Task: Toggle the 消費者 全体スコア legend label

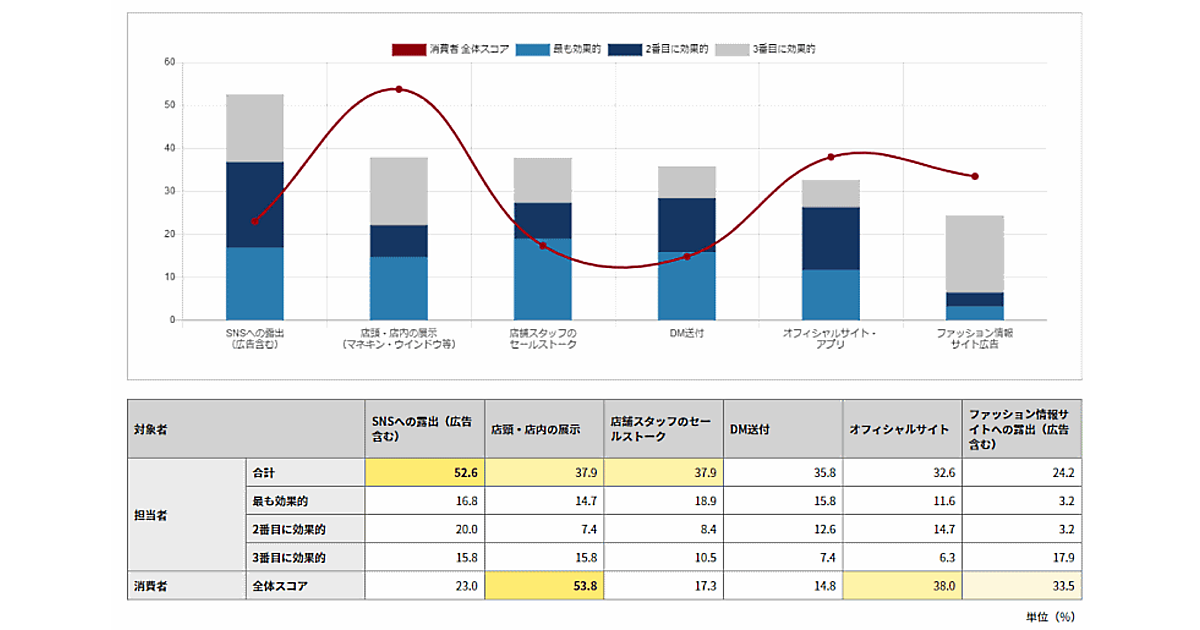Action: tap(469, 49)
